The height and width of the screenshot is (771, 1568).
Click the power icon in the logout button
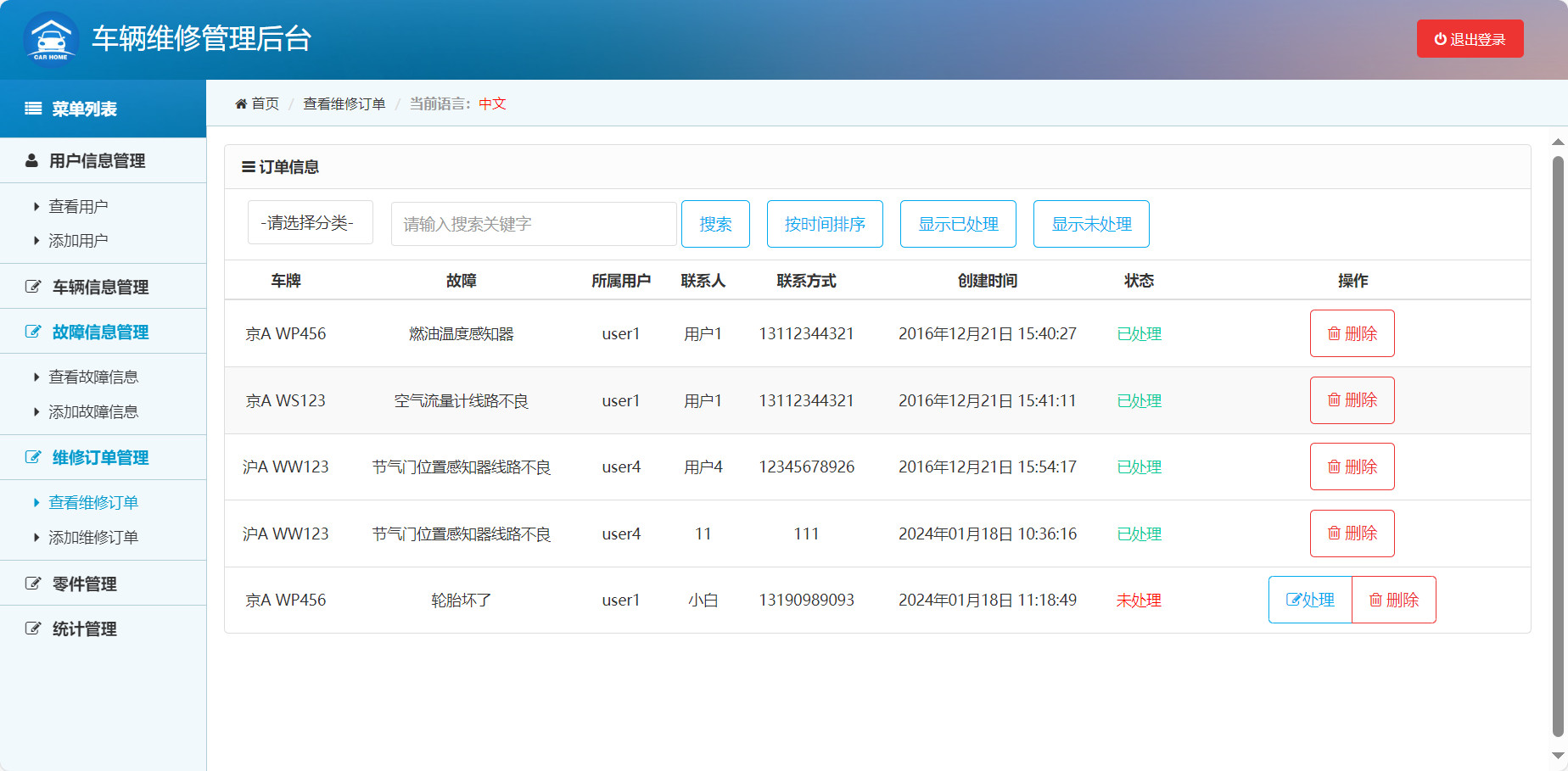(x=1440, y=39)
